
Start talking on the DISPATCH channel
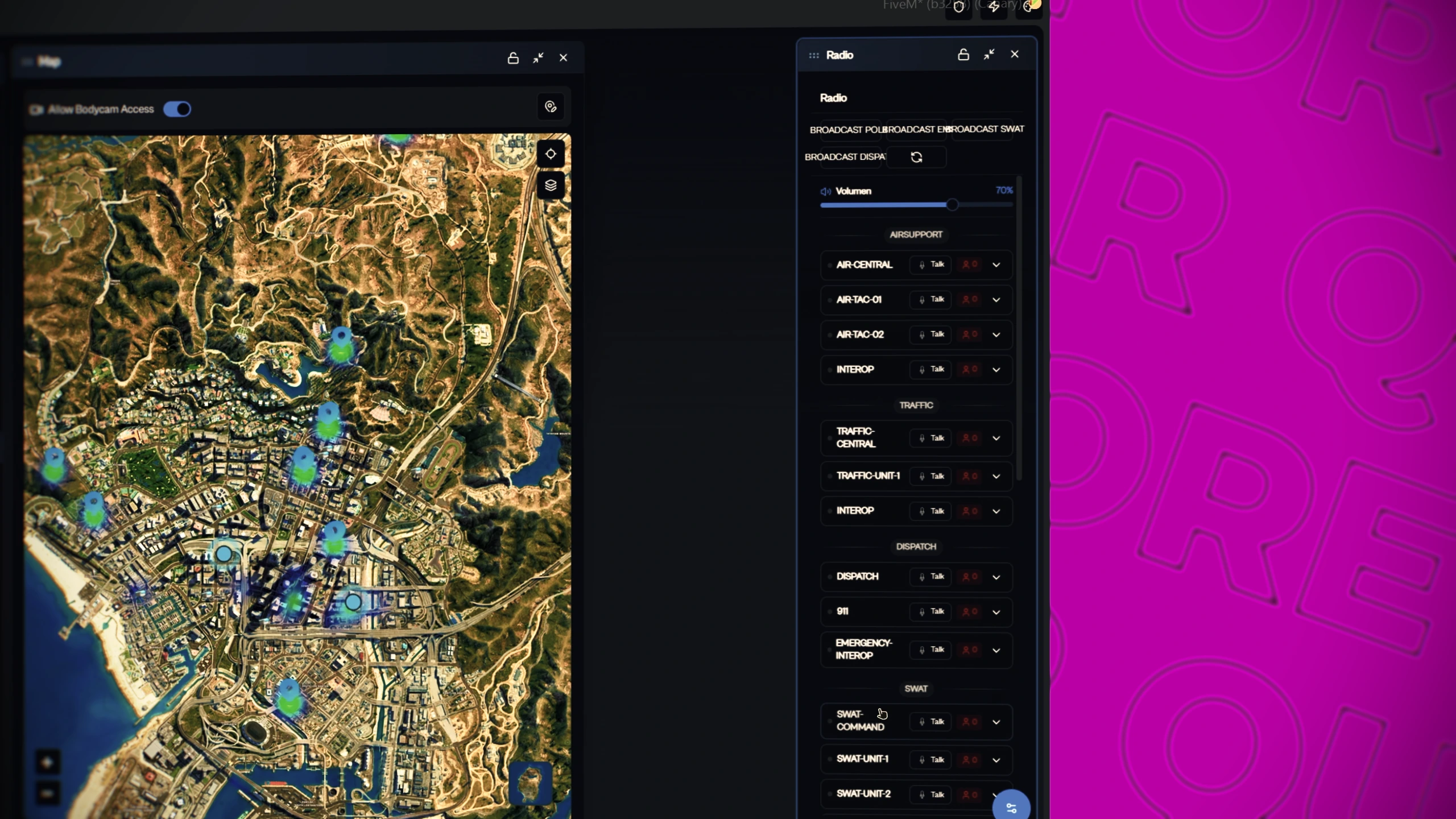(931, 577)
